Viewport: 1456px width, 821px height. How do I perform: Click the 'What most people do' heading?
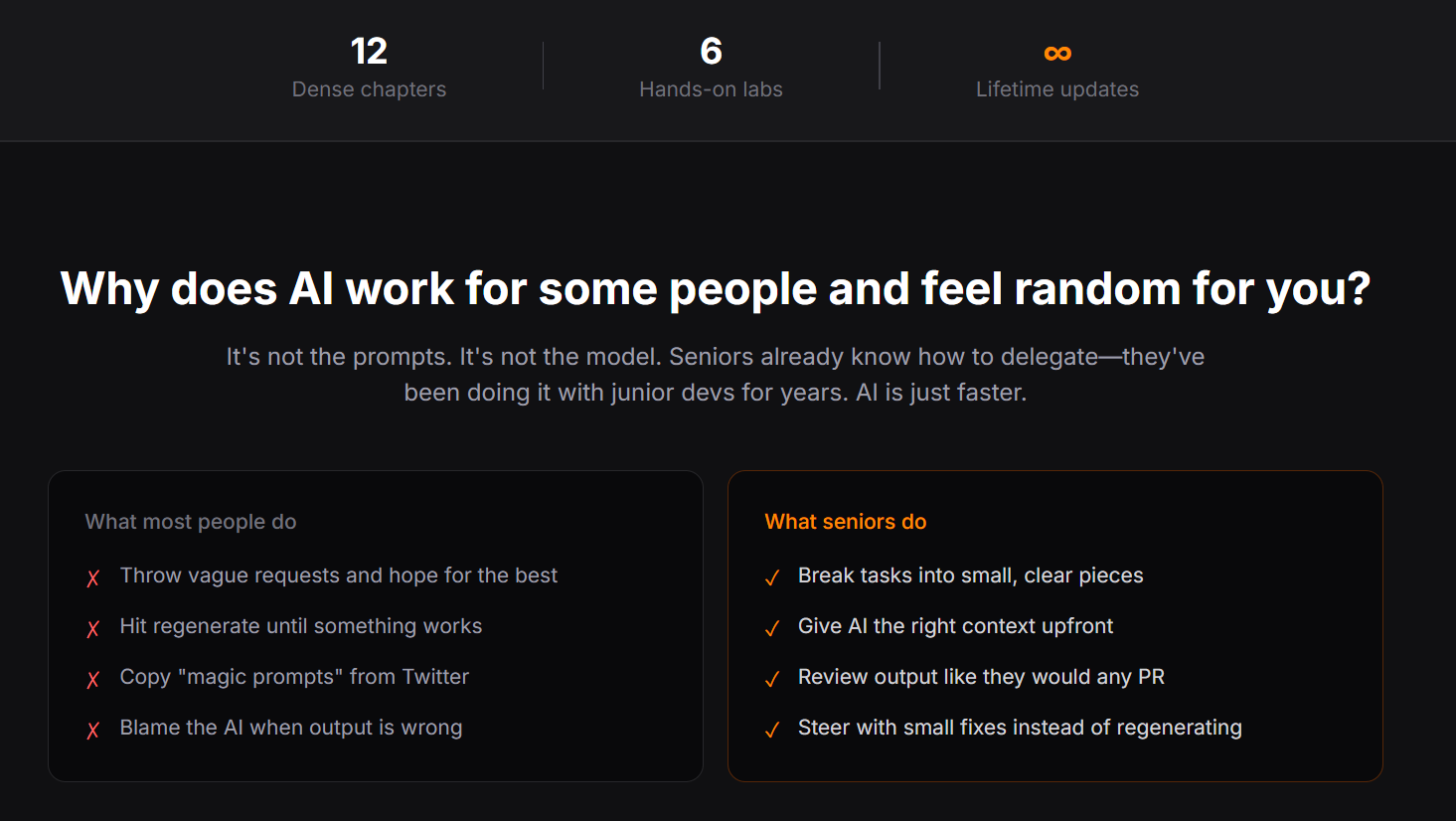pos(191,522)
